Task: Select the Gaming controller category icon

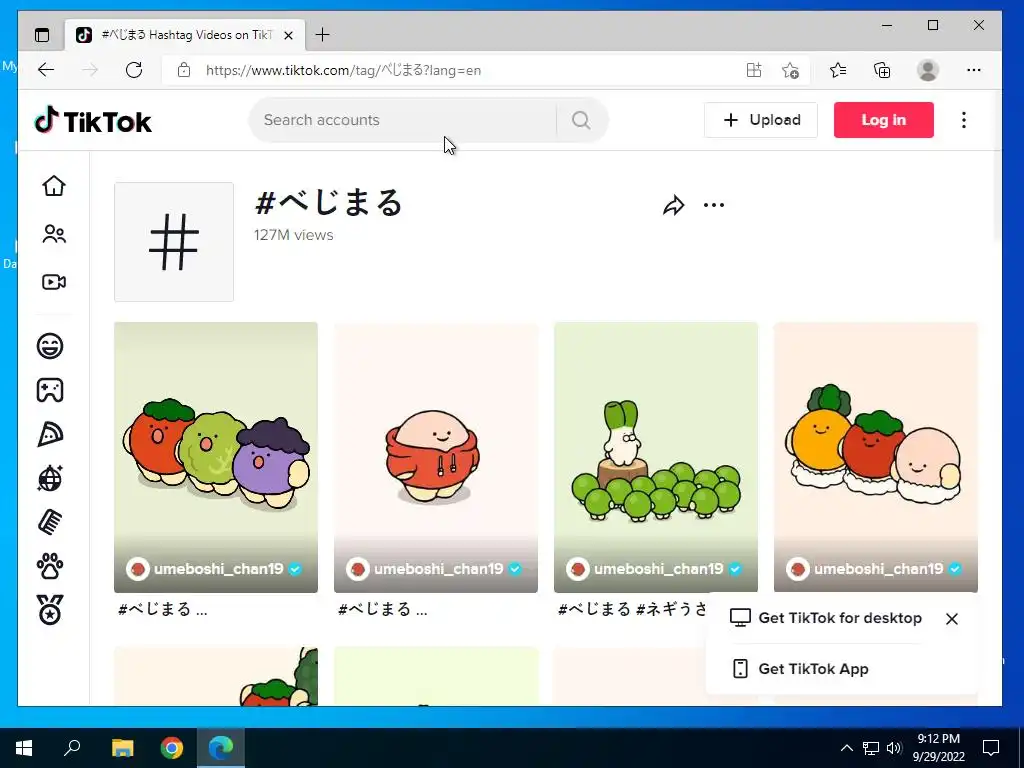Action: (50, 390)
